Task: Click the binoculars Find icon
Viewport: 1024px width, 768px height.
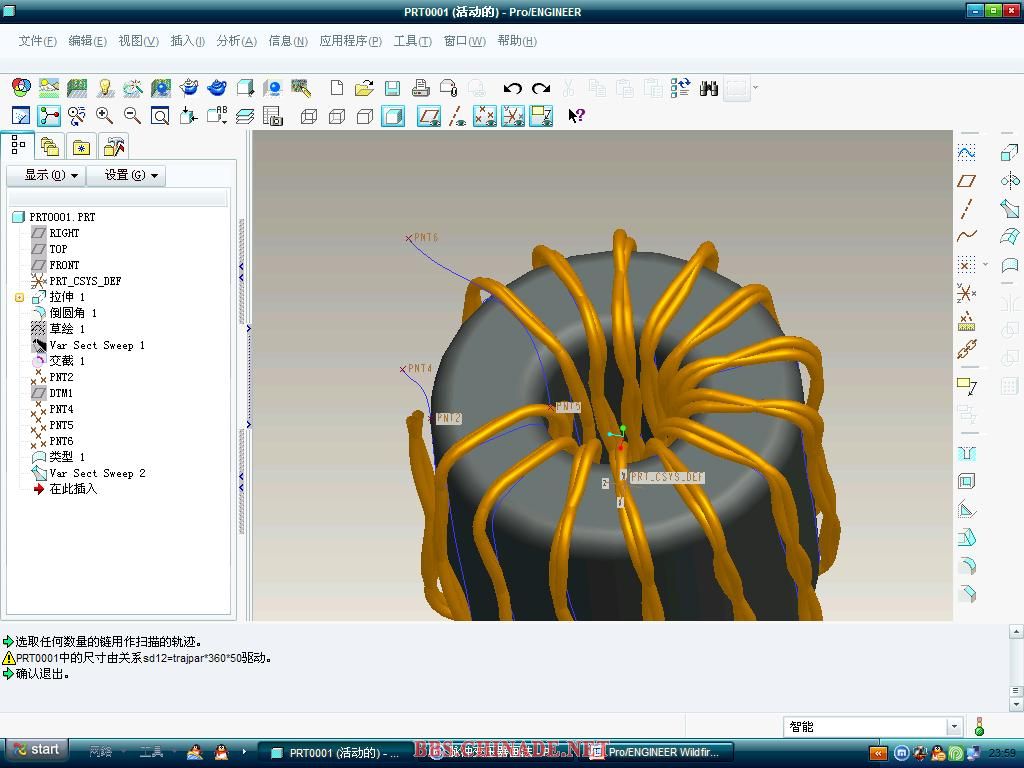Action: [709, 88]
